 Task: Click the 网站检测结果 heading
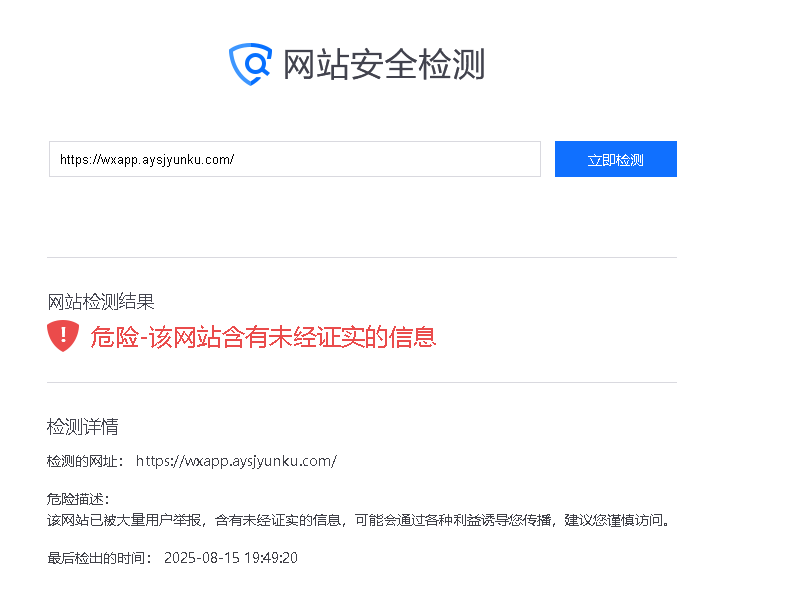point(101,302)
